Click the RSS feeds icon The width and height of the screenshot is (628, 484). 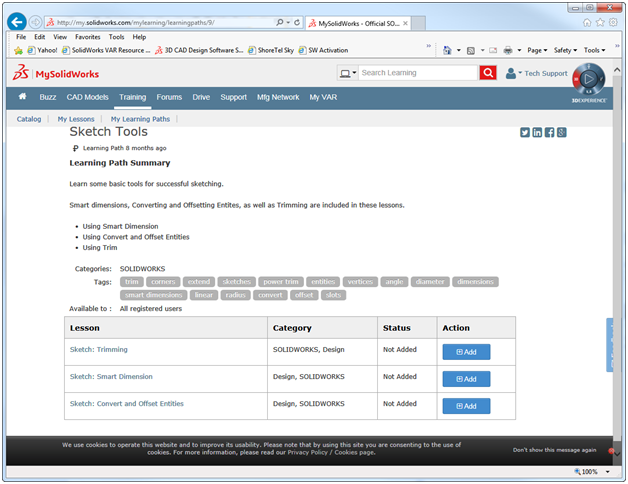pos(471,50)
